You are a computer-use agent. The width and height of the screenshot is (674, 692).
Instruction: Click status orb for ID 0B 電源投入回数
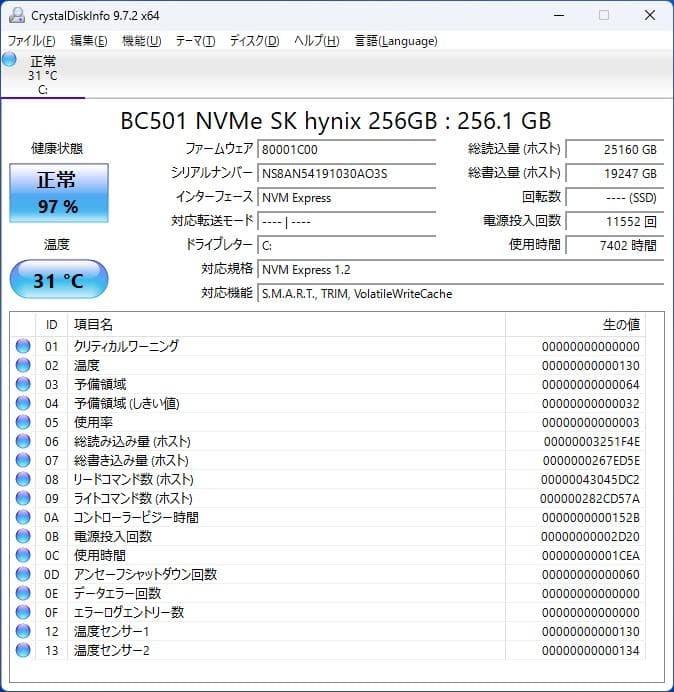pos(23,536)
